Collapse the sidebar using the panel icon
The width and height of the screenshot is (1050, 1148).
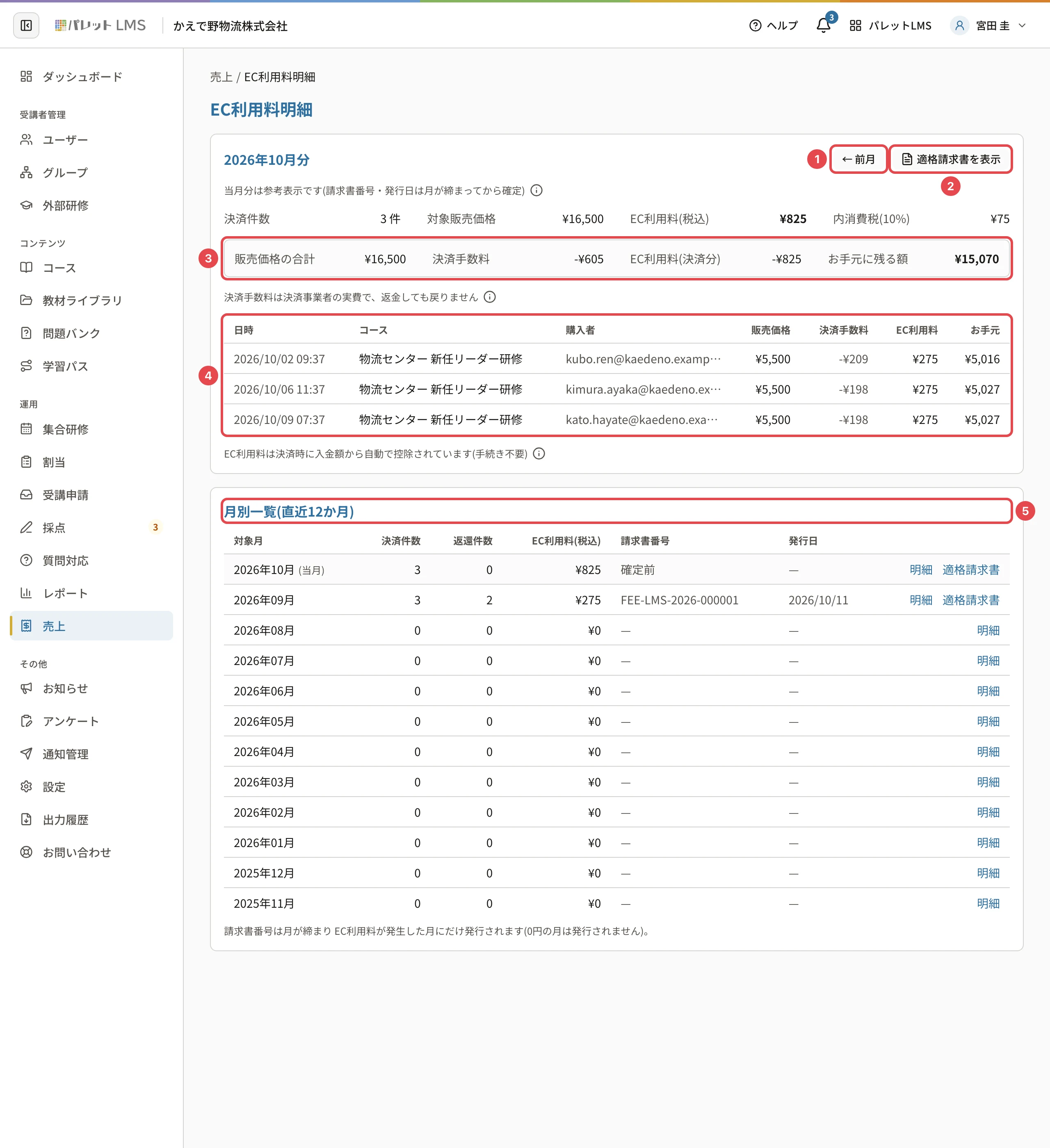[26, 25]
